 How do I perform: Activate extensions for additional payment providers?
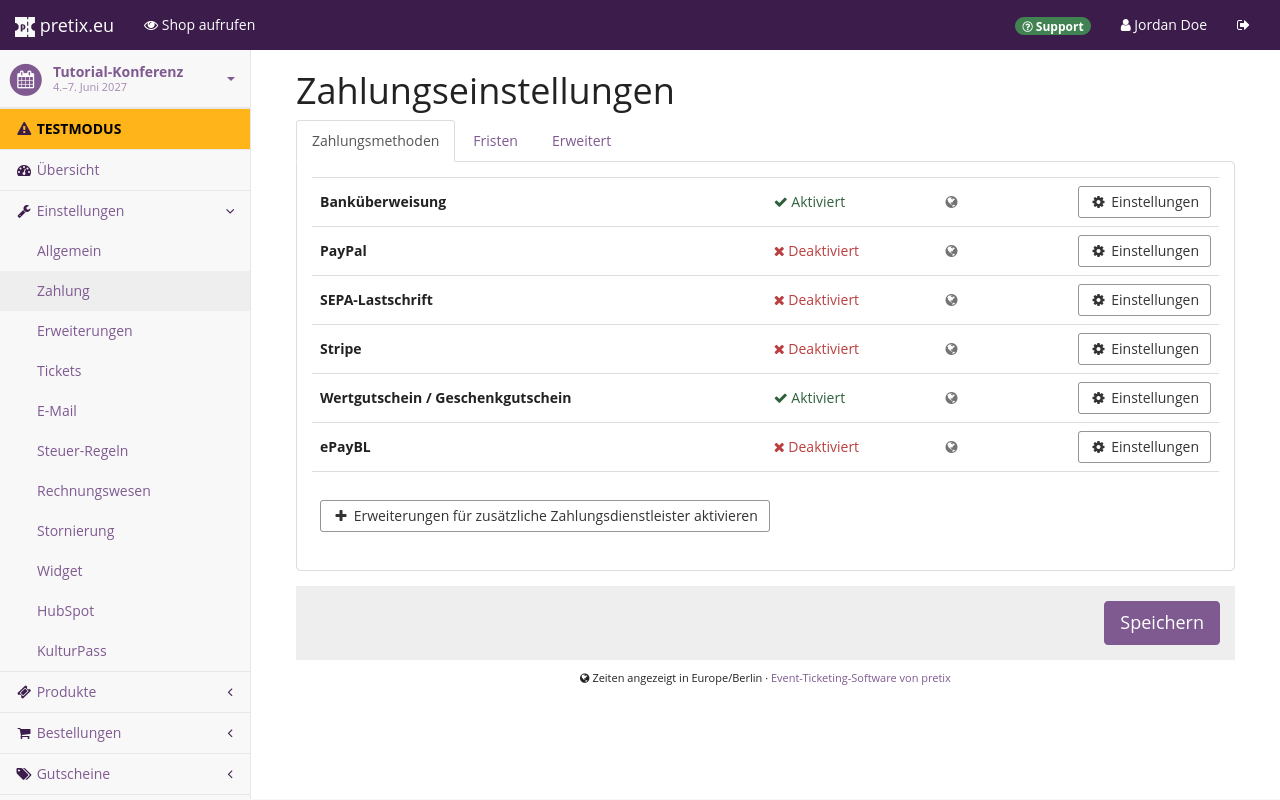click(x=544, y=515)
